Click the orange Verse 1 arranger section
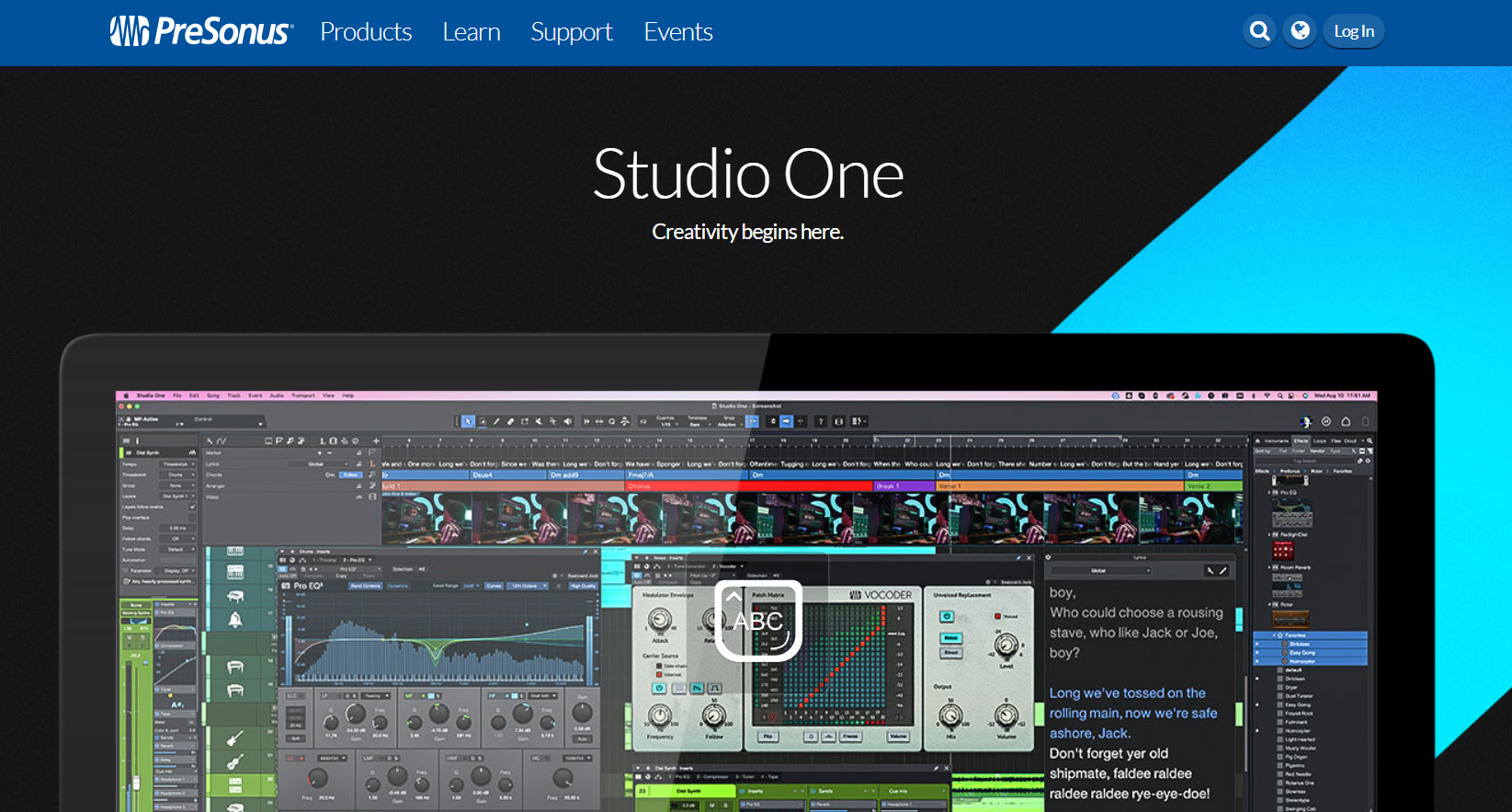This screenshot has height=812, width=1512. [1057, 486]
